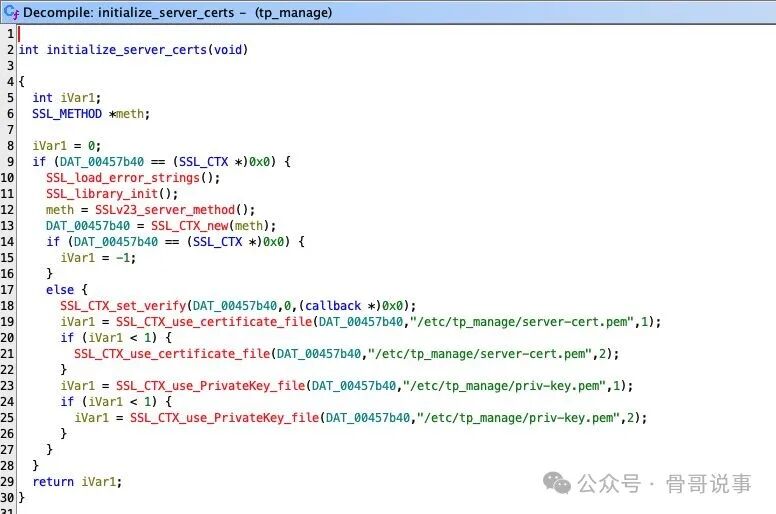Click server-cert.pem string on line 19
This screenshot has width=776, height=514.
click(x=522, y=322)
